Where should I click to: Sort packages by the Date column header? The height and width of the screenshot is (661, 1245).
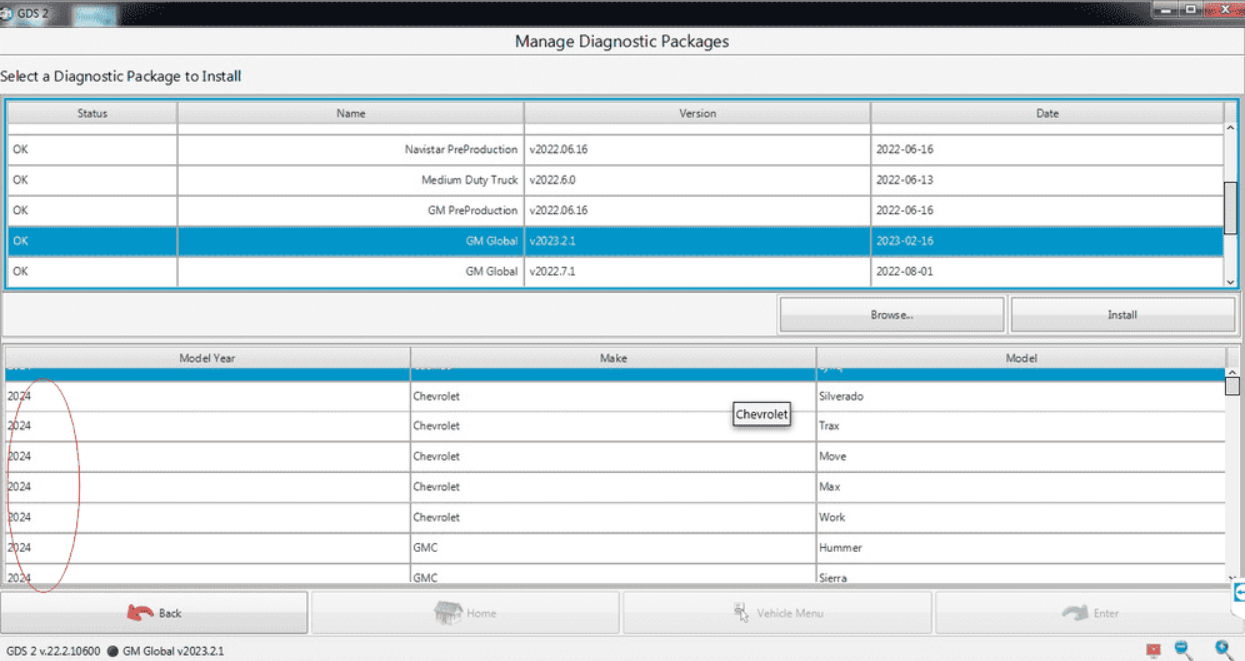[x=1047, y=114]
